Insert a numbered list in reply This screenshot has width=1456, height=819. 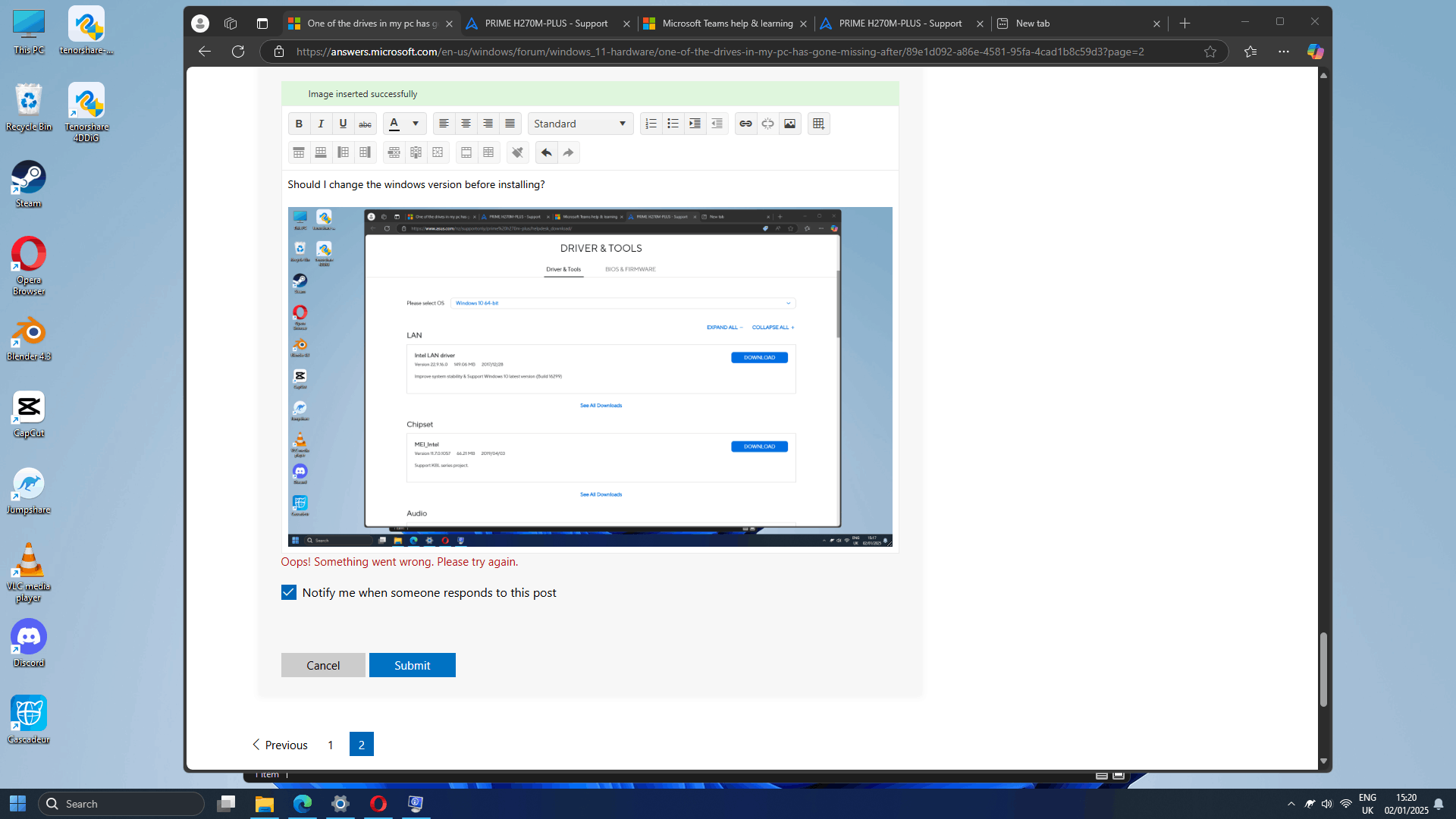click(651, 124)
